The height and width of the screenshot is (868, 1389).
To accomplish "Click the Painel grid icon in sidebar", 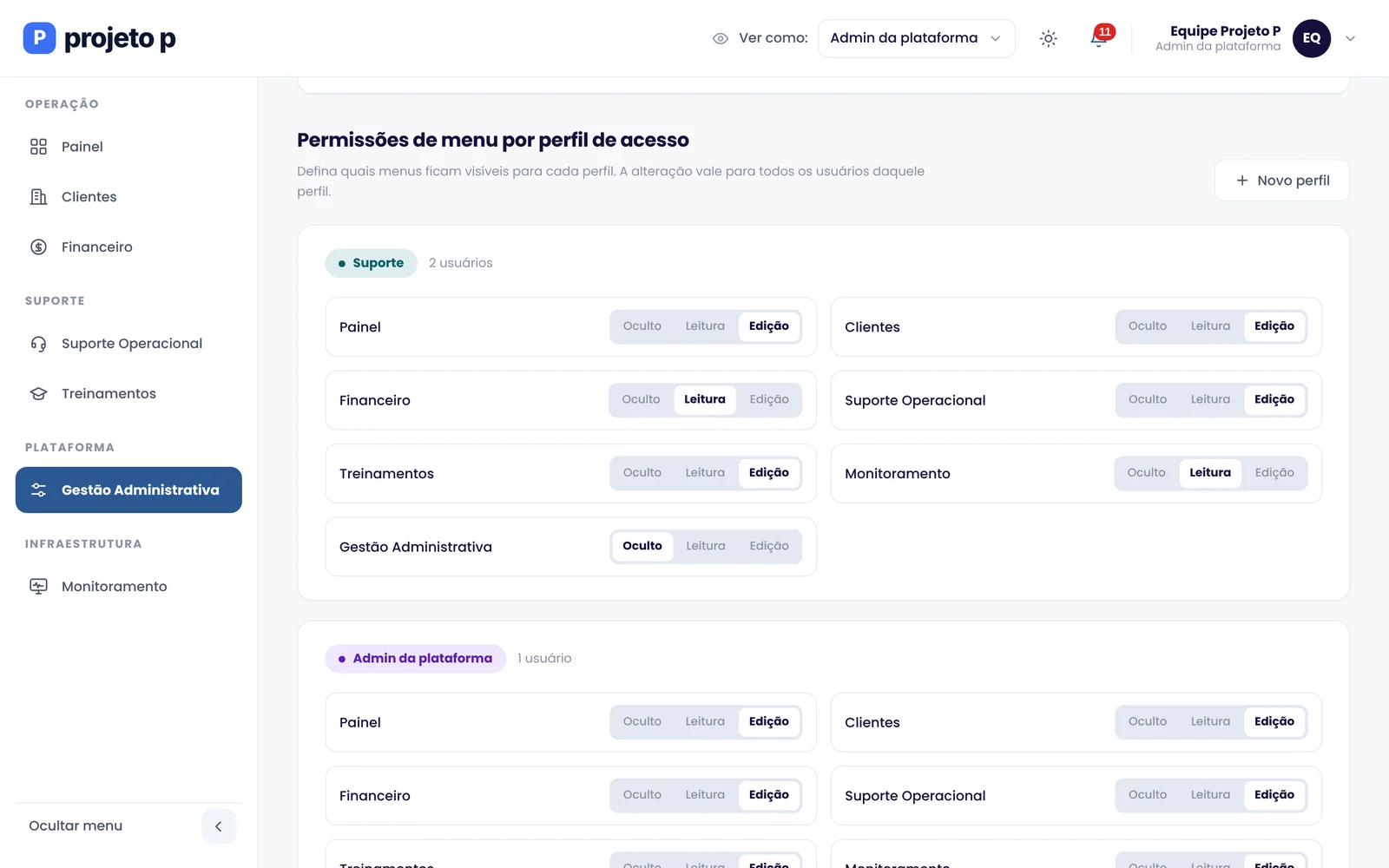I will [x=38, y=147].
